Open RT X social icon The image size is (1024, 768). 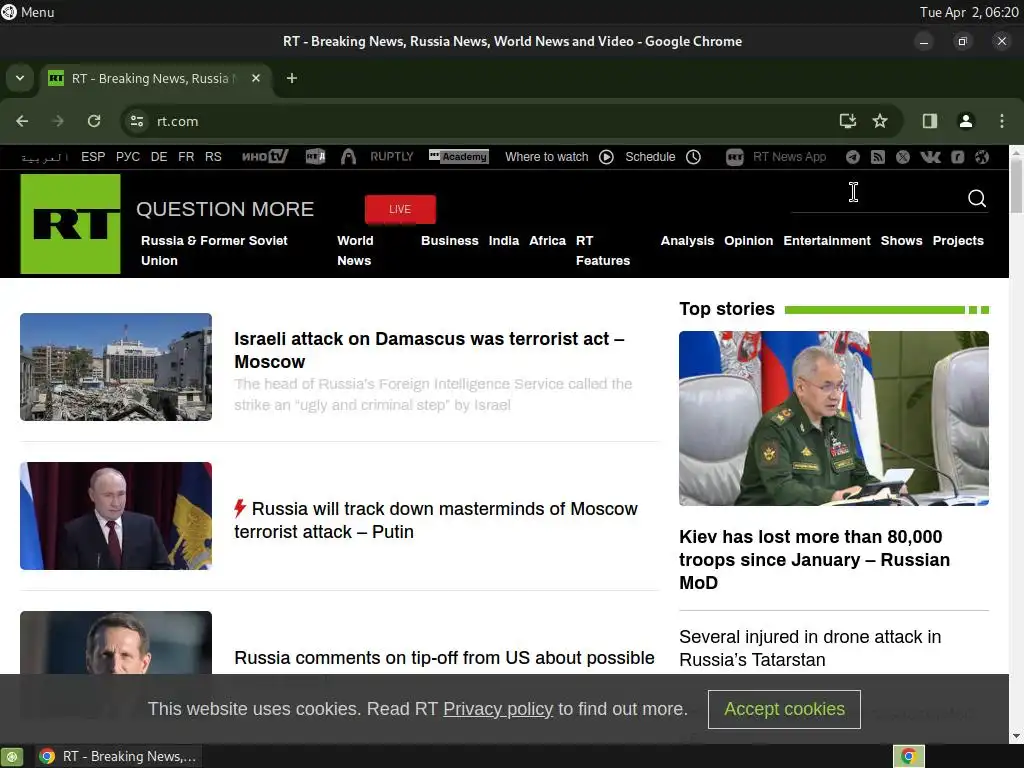point(903,157)
